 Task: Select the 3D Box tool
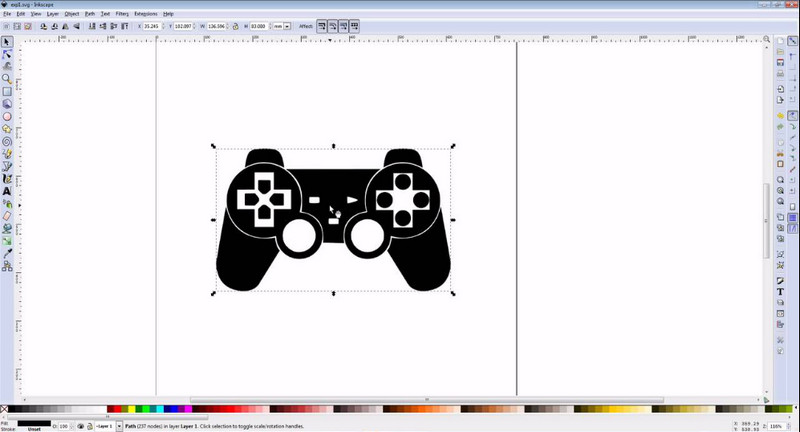tap(7, 104)
